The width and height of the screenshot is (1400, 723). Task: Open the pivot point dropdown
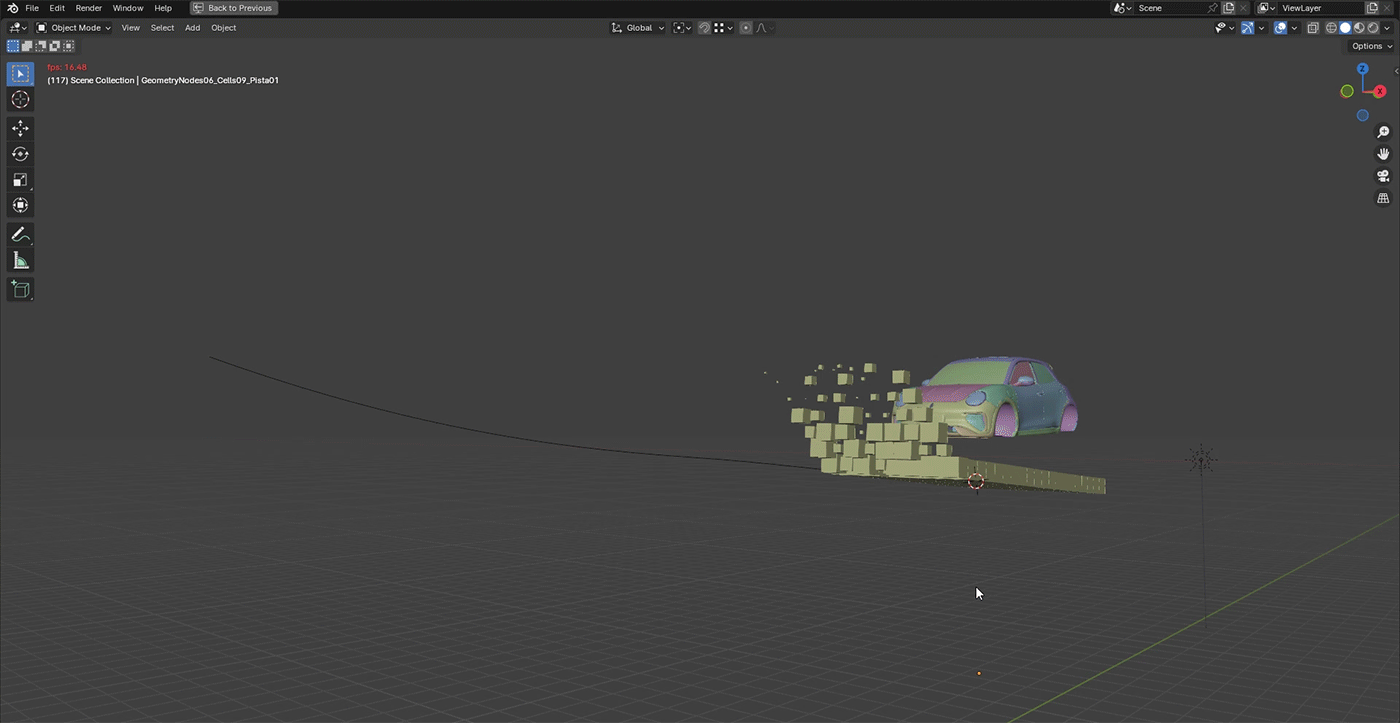[x=682, y=28]
